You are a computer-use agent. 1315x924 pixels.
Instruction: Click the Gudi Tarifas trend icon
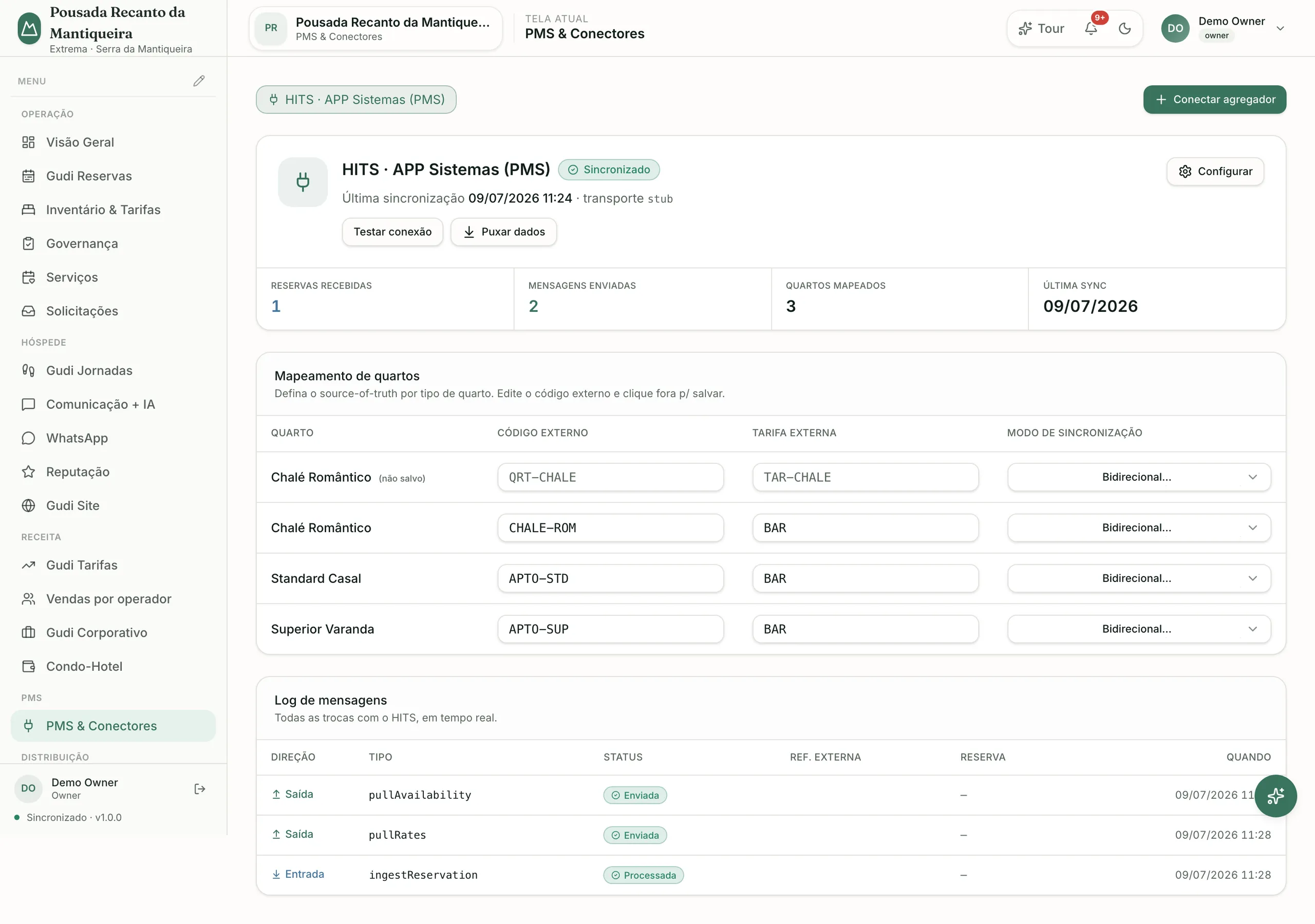[x=28, y=565]
